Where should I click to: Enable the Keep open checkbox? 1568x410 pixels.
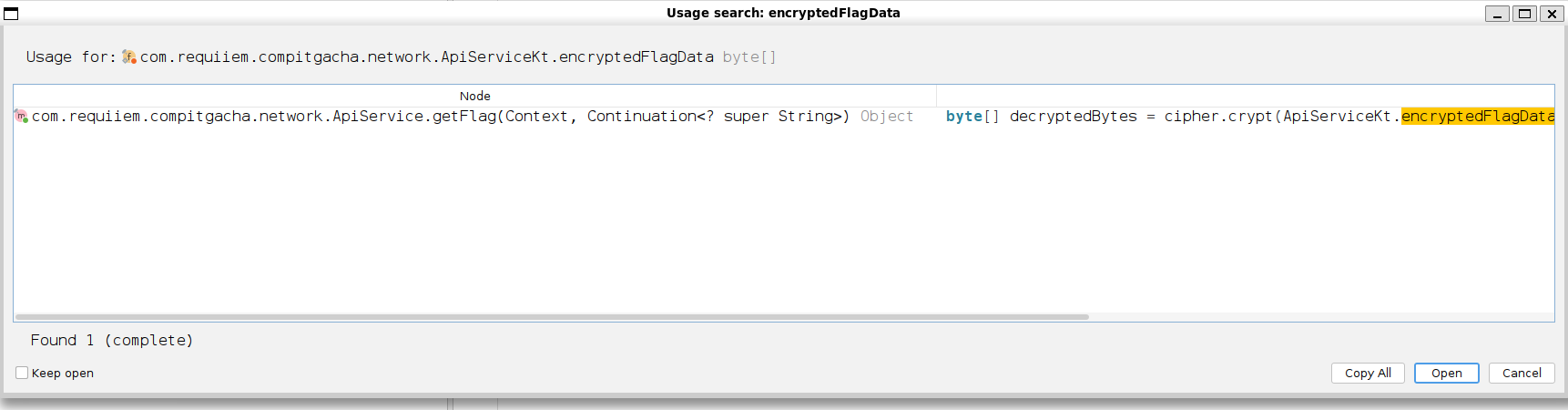click(x=22, y=373)
